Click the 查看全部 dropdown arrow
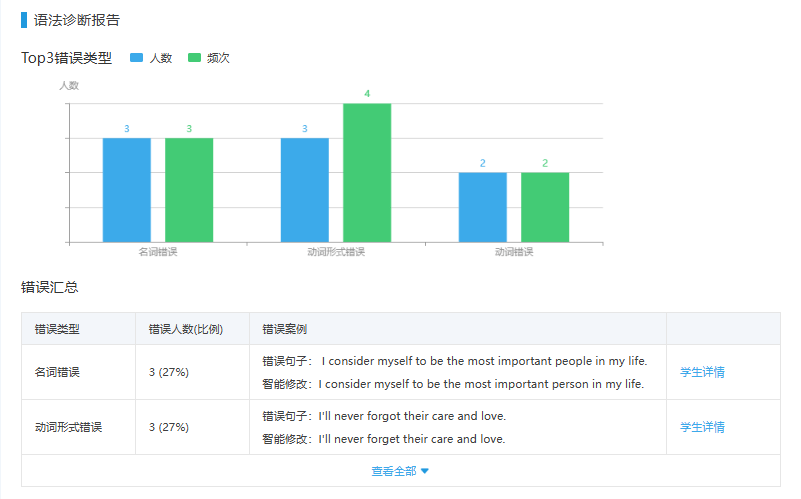The width and height of the screenshot is (801, 499). click(425, 471)
